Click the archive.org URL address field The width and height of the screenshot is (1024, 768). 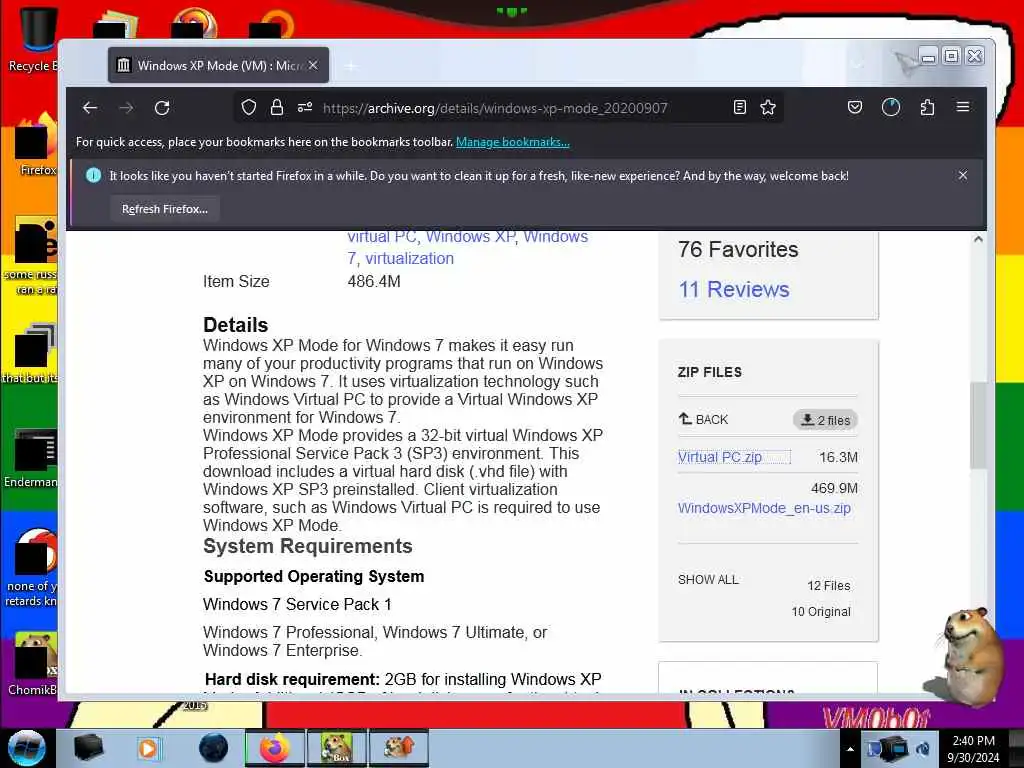(x=495, y=108)
